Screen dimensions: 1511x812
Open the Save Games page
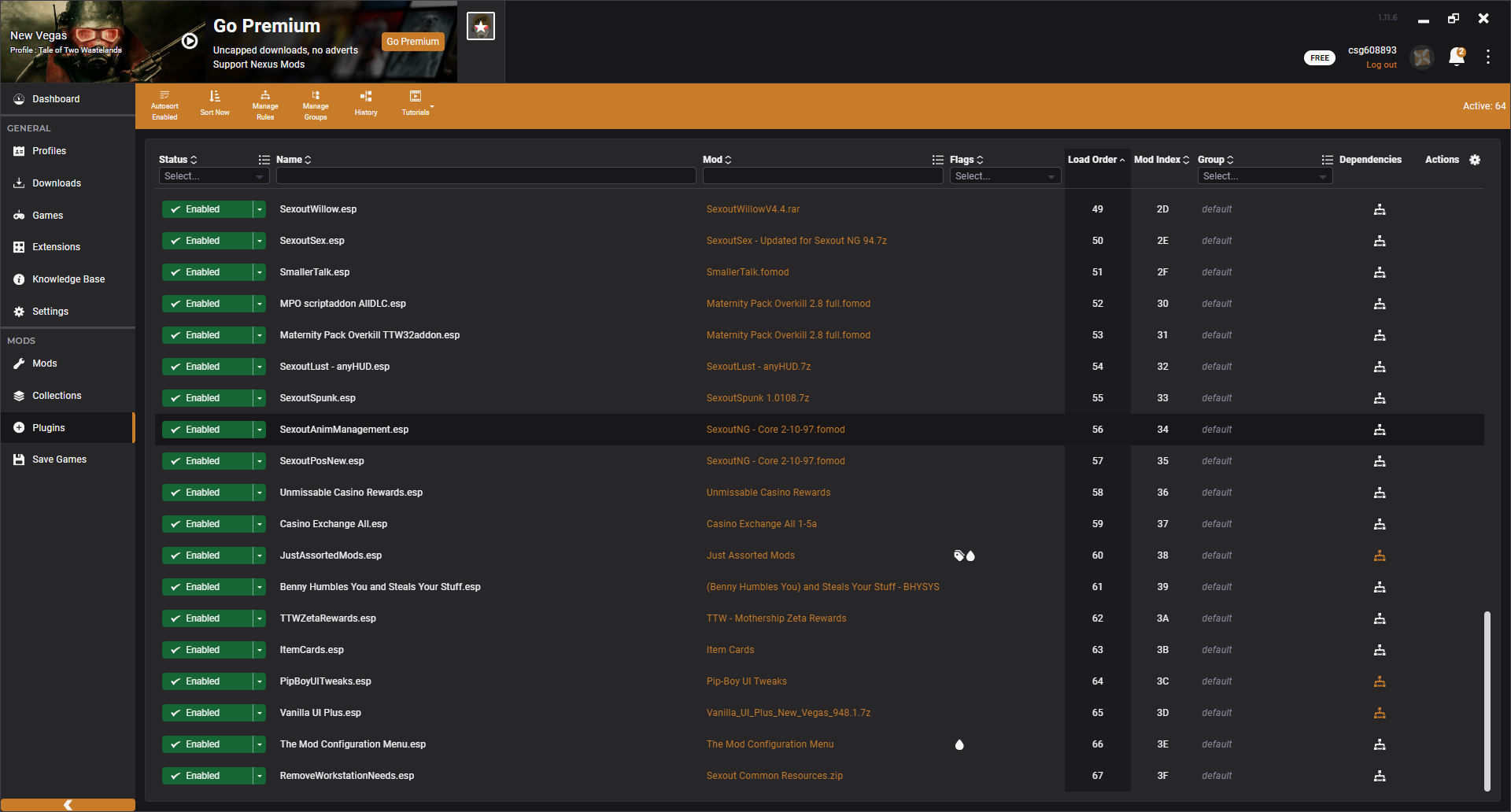point(68,460)
